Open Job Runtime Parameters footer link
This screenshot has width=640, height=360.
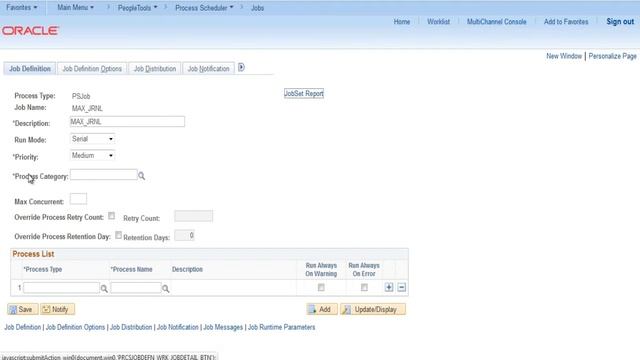click(x=282, y=327)
